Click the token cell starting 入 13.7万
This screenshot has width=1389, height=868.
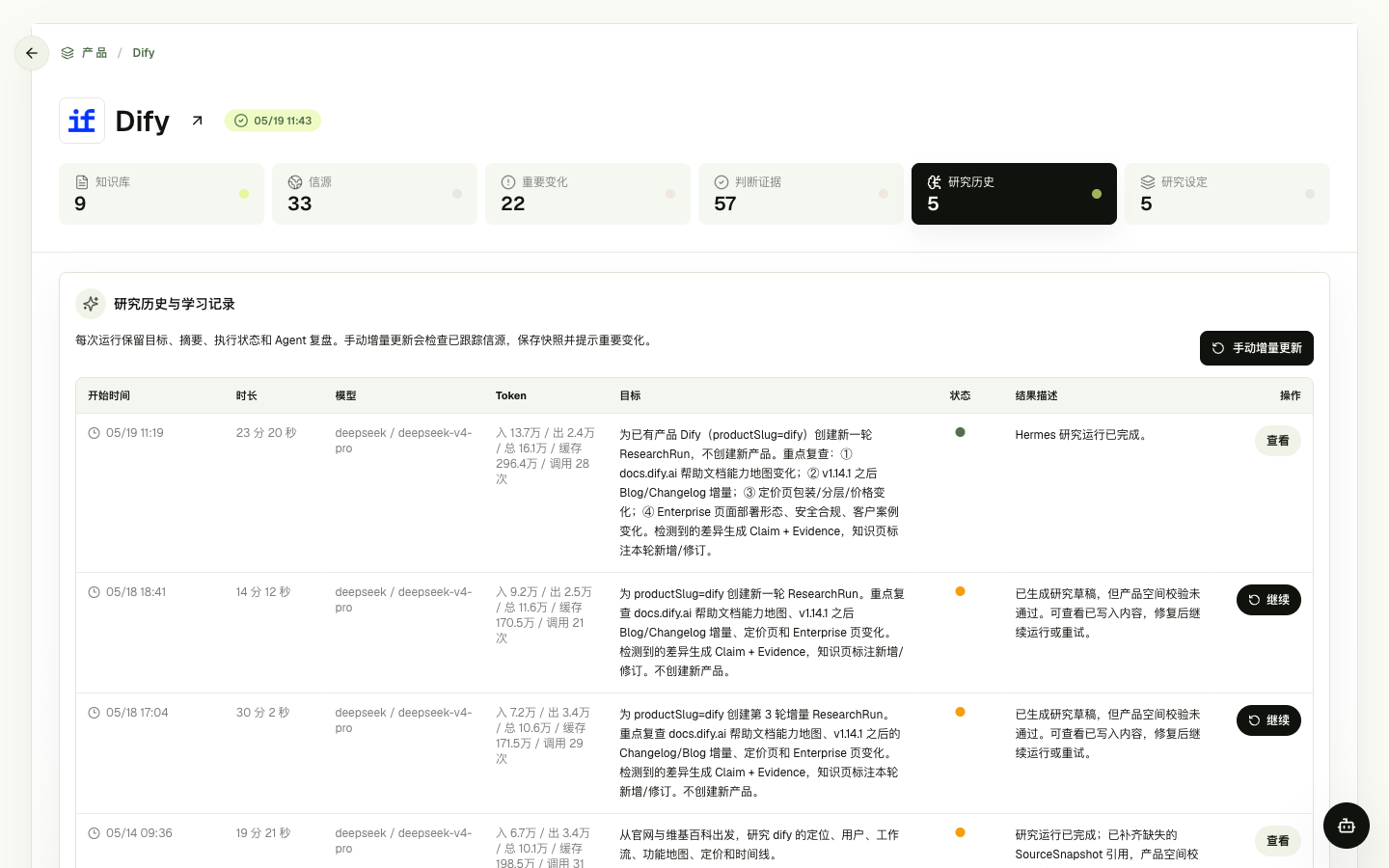coord(546,456)
